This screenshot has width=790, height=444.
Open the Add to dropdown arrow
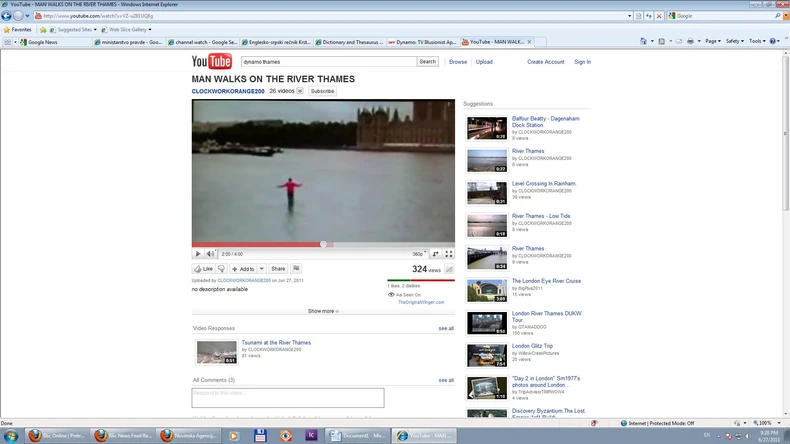(261, 269)
